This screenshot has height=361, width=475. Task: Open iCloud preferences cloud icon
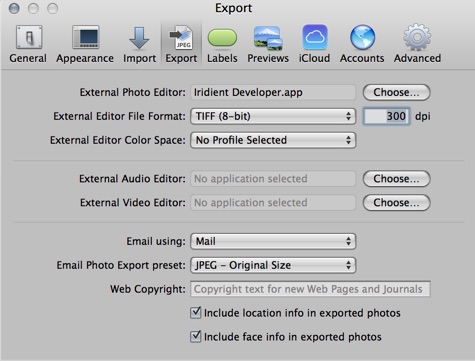[314, 37]
